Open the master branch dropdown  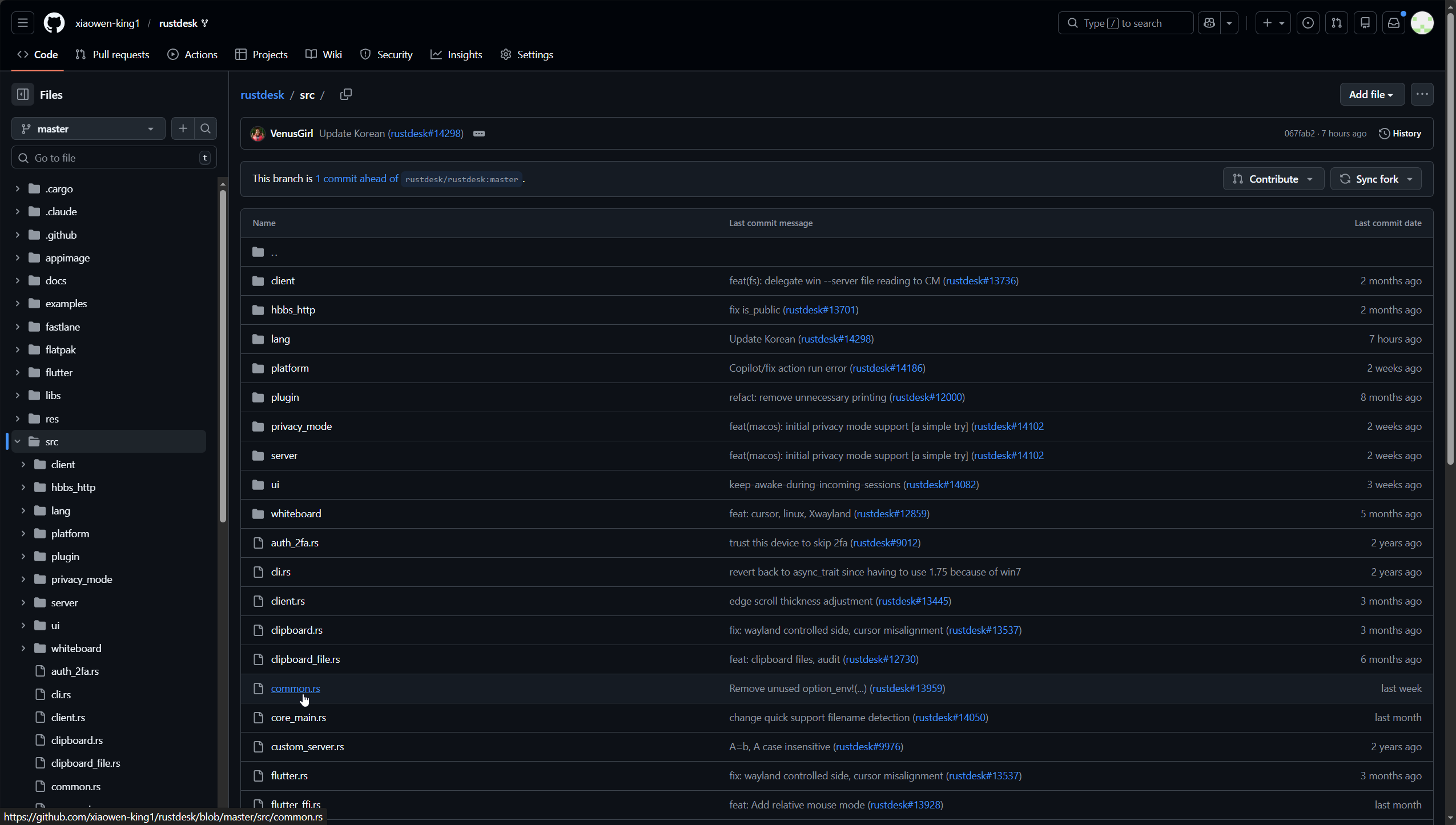(88, 128)
